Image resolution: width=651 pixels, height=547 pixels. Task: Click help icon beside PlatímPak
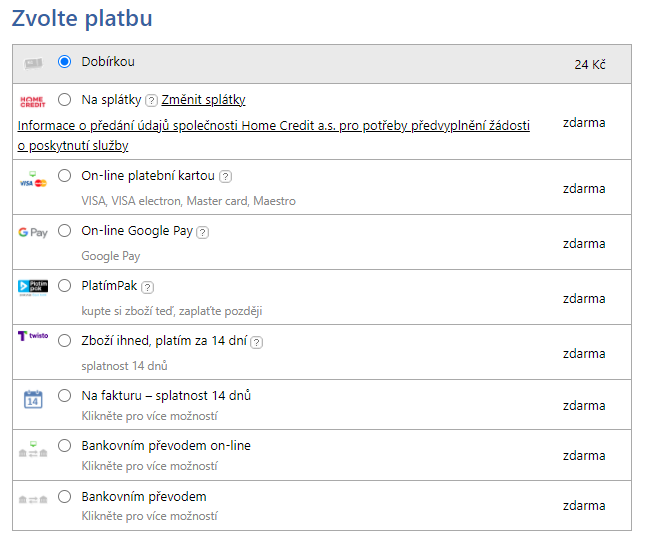147,287
